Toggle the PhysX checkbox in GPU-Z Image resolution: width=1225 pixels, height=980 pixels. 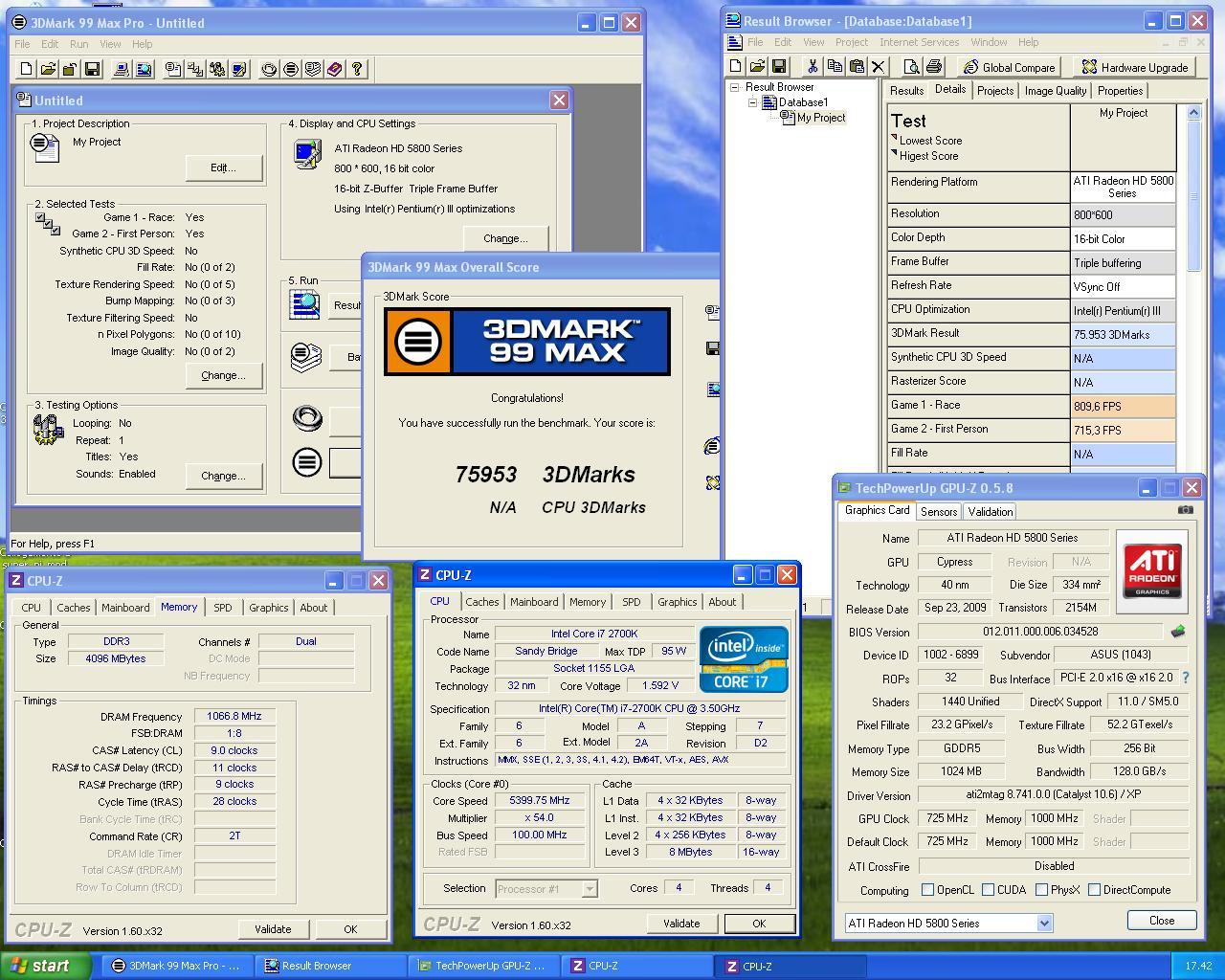click(1041, 890)
